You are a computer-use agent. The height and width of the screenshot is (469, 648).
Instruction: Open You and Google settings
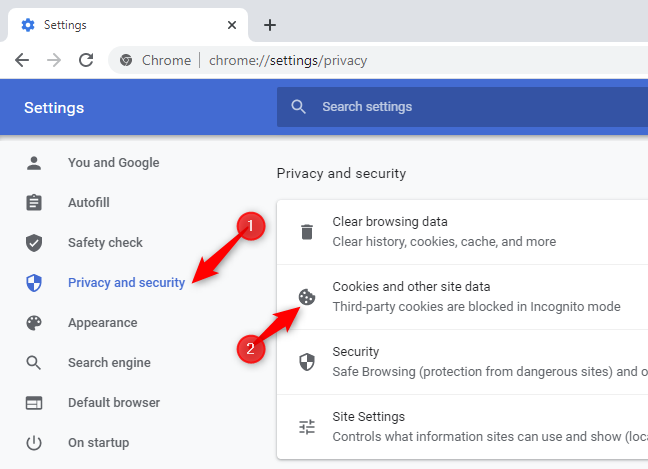[x=113, y=163]
